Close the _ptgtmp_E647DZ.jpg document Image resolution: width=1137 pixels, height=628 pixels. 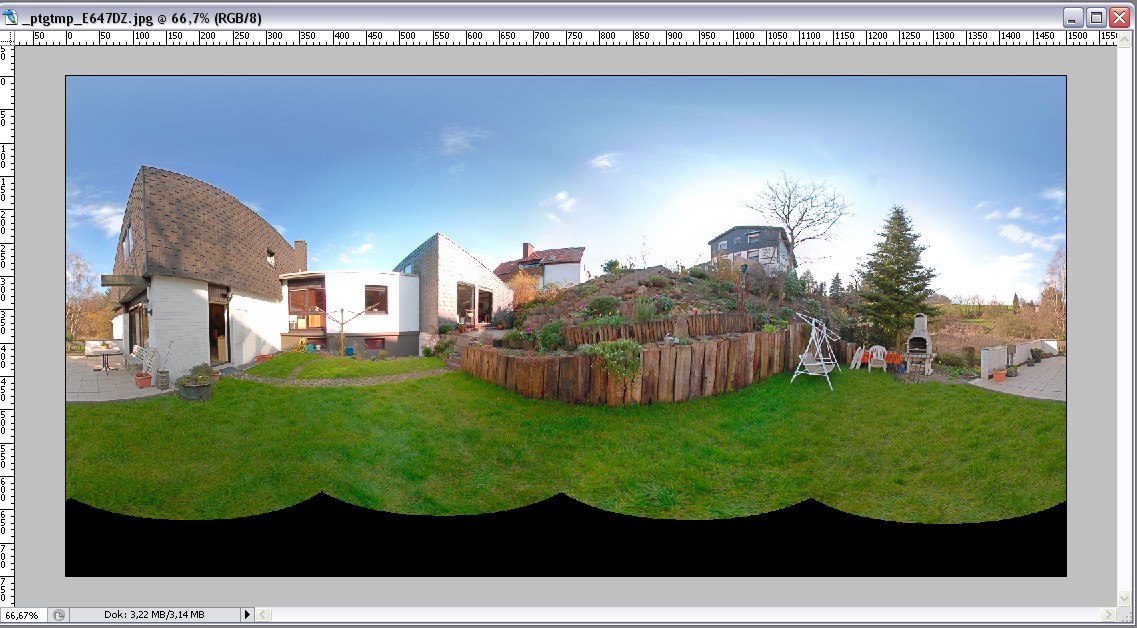point(1119,17)
